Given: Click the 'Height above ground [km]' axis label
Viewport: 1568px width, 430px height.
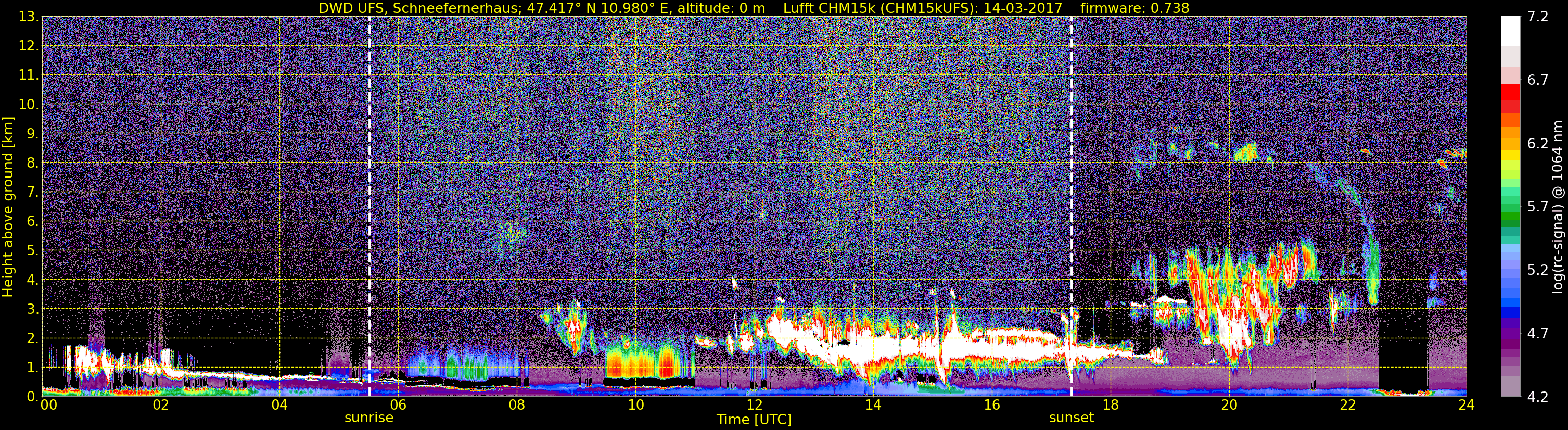Looking at the screenshot, I should pyautogui.click(x=8, y=207).
